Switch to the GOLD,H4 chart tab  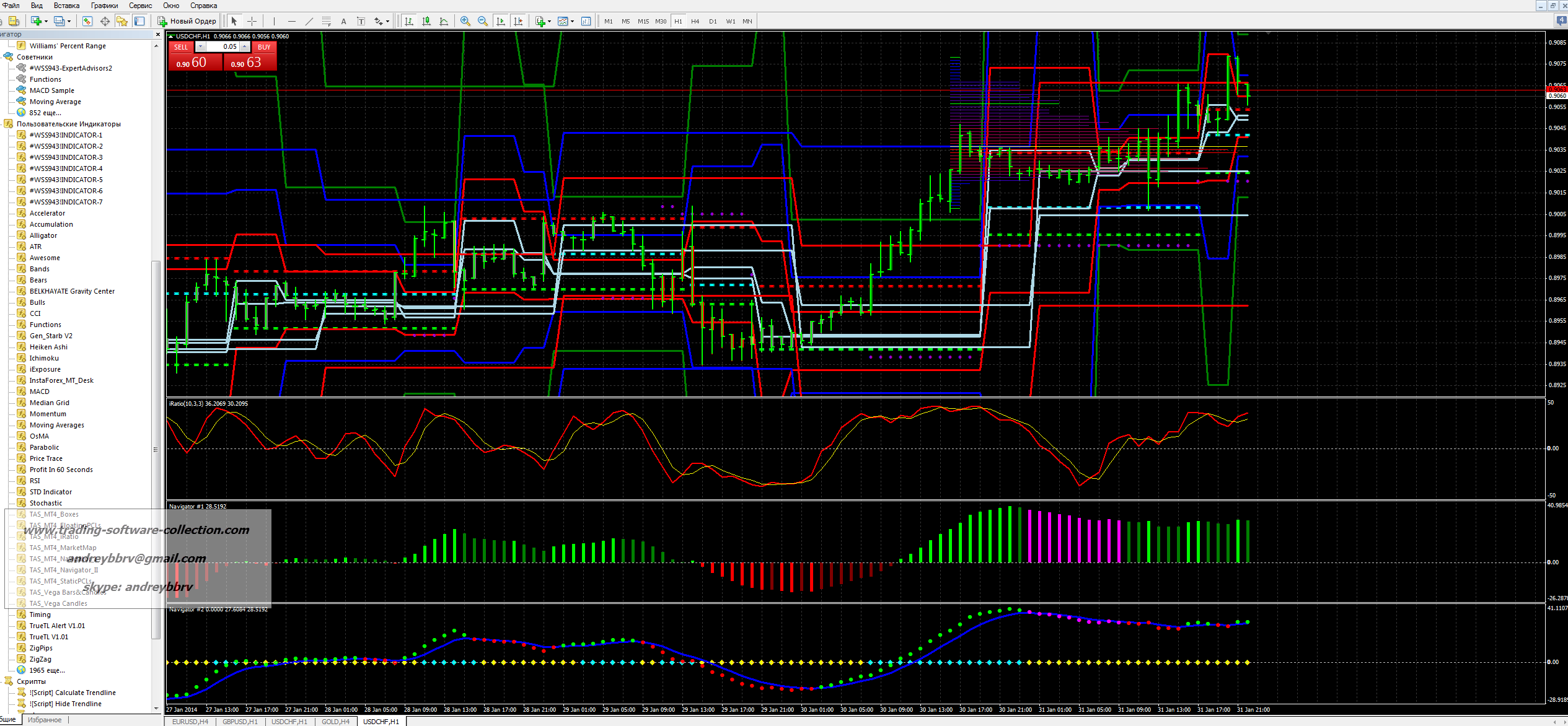pyautogui.click(x=335, y=721)
